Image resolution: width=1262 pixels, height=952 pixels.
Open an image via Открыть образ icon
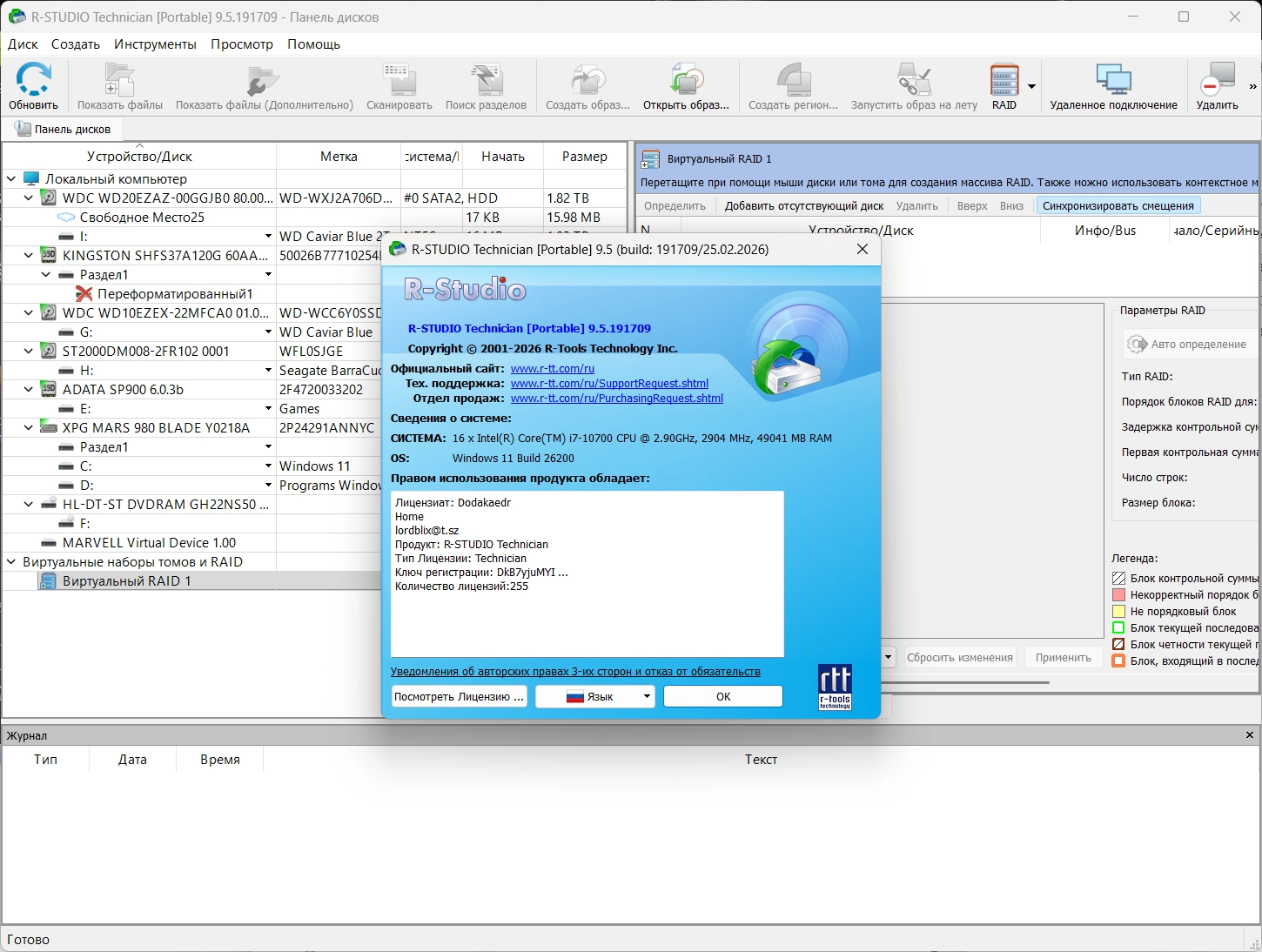pyautogui.click(x=686, y=79)
